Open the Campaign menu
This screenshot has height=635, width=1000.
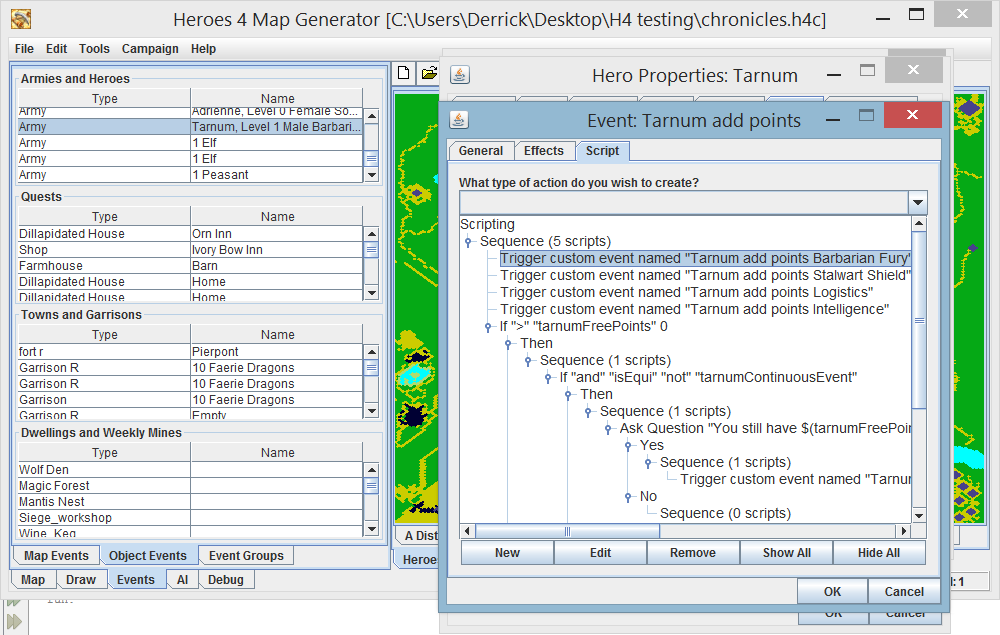150,48
